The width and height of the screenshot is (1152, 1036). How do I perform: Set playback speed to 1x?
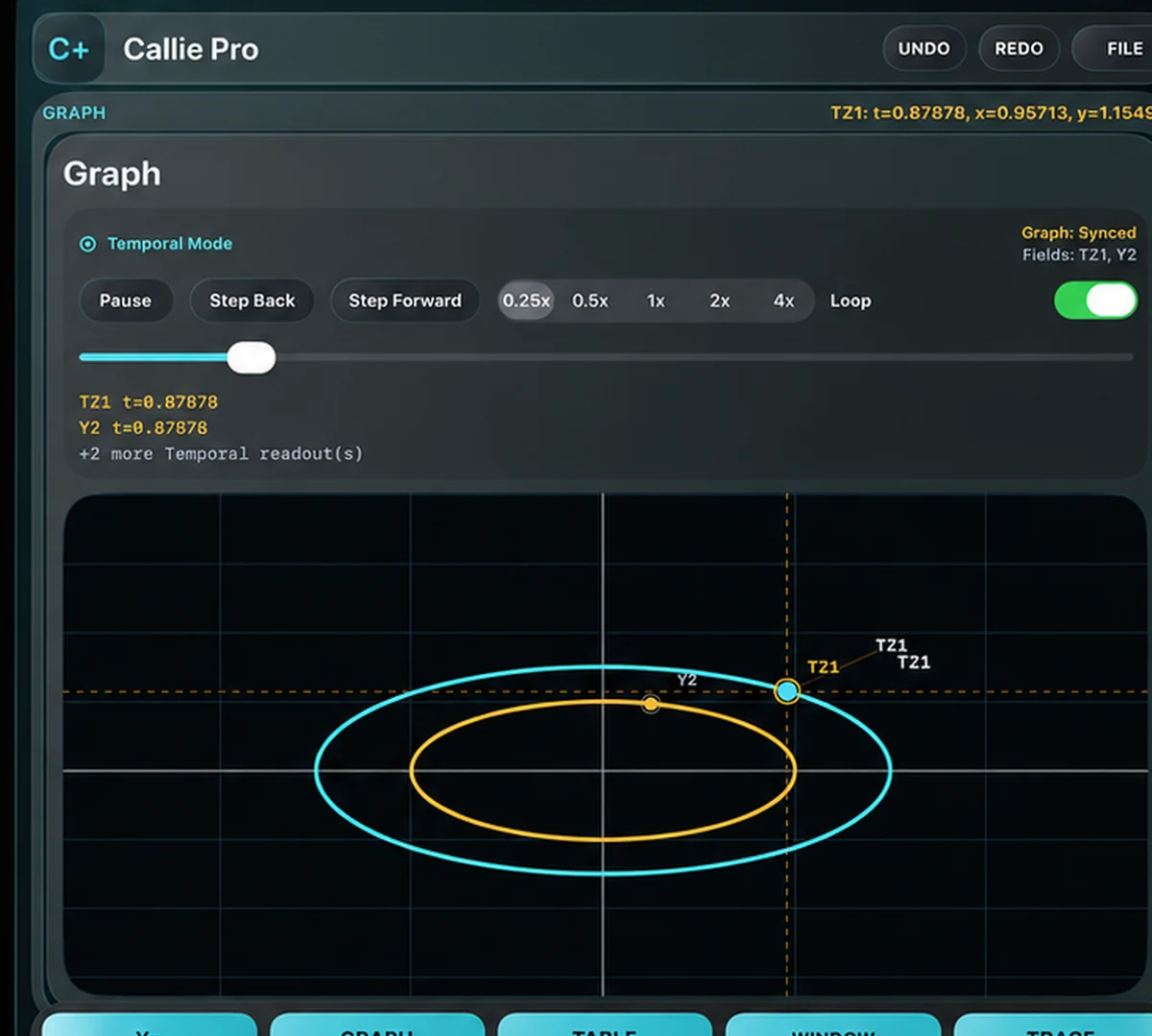[x=656, y=301]
